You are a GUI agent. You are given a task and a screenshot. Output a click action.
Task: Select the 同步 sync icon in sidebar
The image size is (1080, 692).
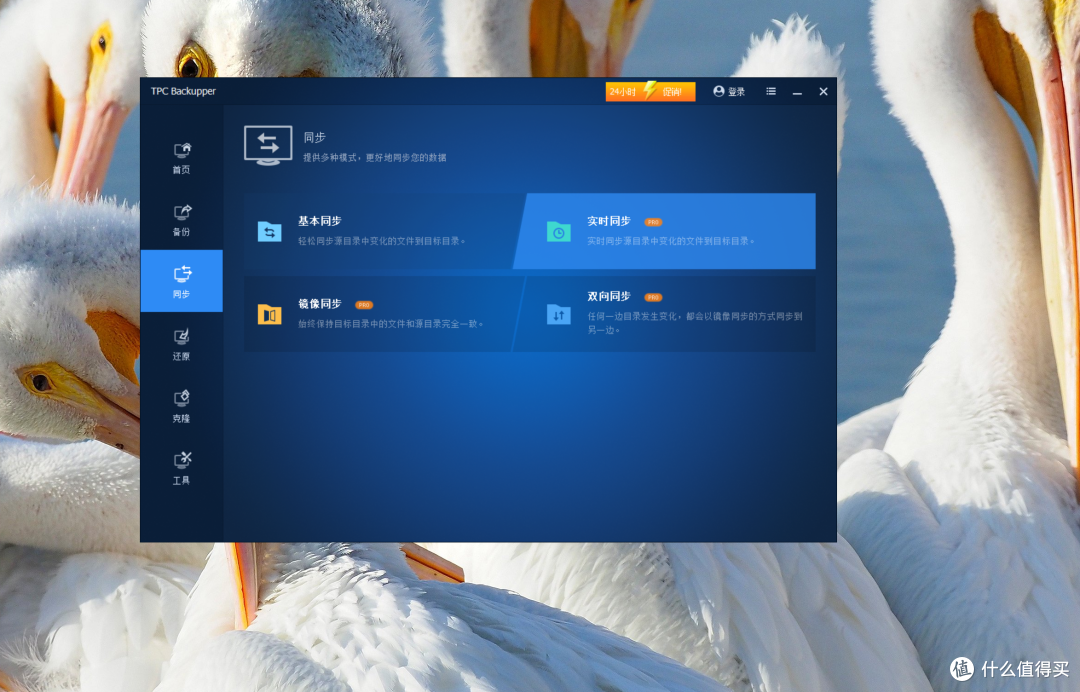click(182, 274)
